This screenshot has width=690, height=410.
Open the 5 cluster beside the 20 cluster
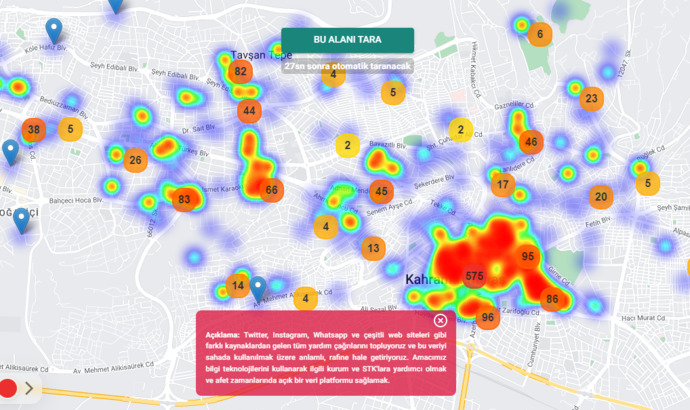pos(648,183)
